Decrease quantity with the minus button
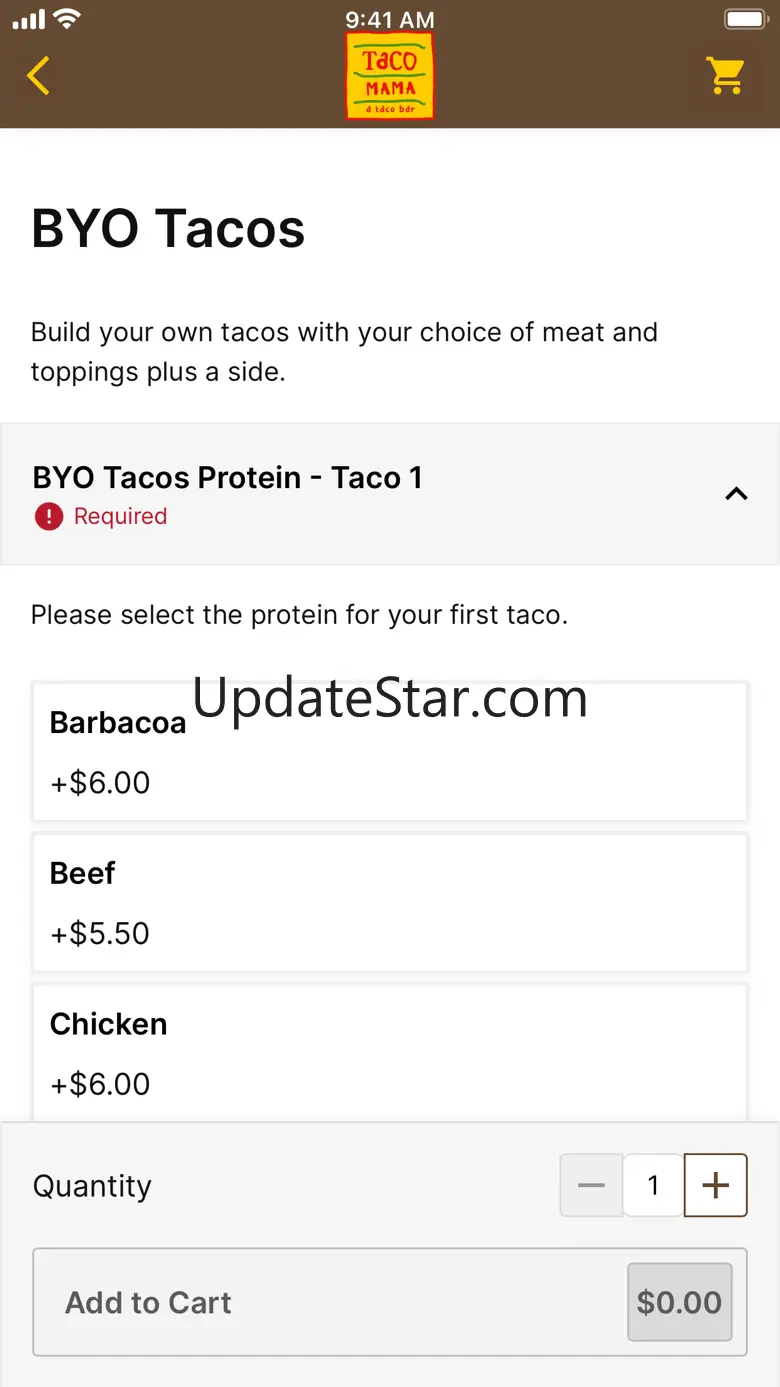 [591, 1185]
